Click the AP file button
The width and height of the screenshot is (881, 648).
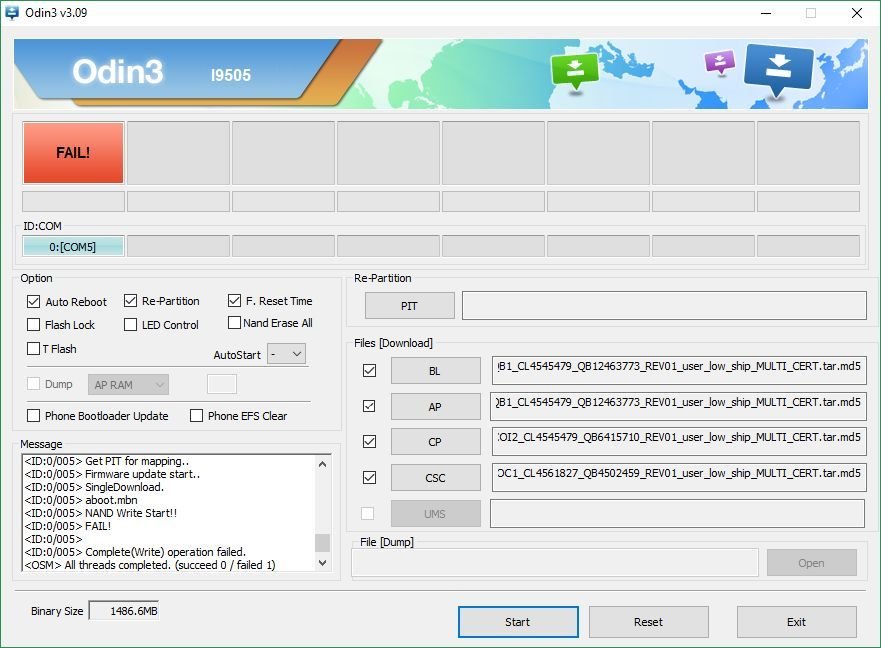tap(435, 406)
